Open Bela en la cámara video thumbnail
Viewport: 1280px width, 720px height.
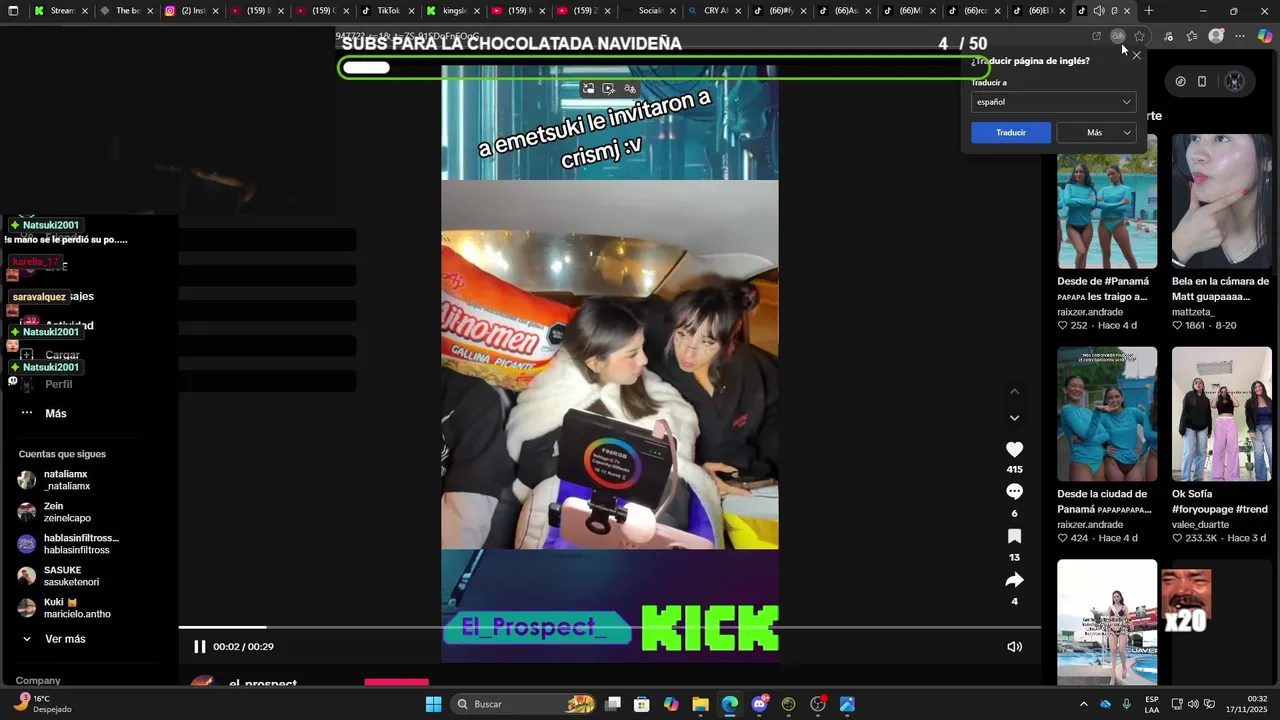[1222, 202]
